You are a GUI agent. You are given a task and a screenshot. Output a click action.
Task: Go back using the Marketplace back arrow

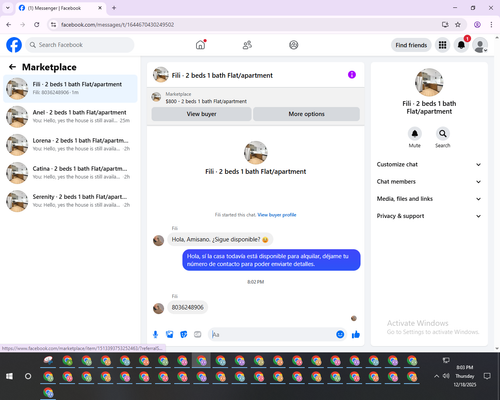click(12, 67)
